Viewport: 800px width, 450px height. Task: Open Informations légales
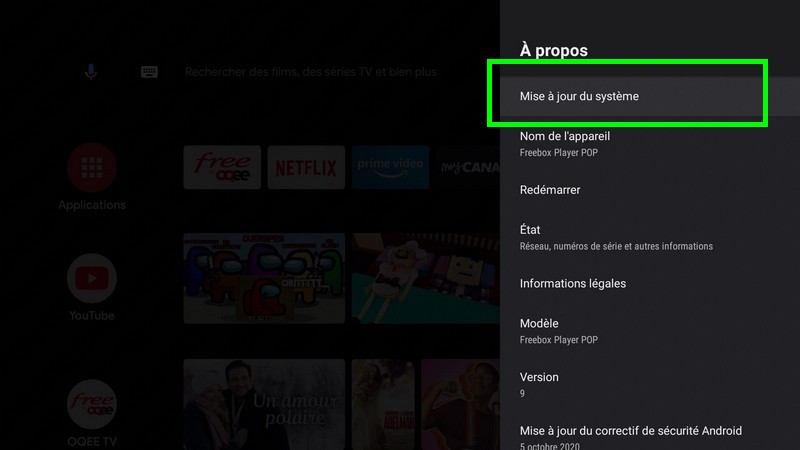click(x=649, y=284)
